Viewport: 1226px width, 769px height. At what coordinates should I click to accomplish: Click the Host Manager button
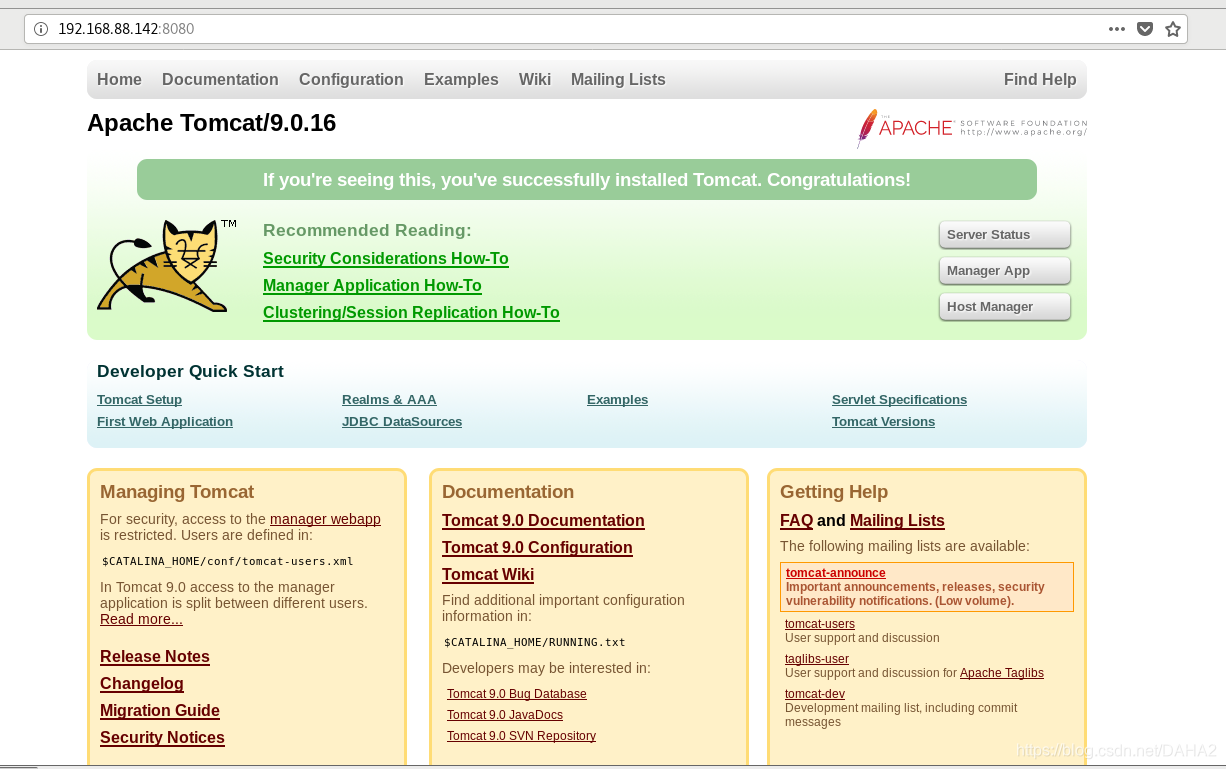point(1004,306)
